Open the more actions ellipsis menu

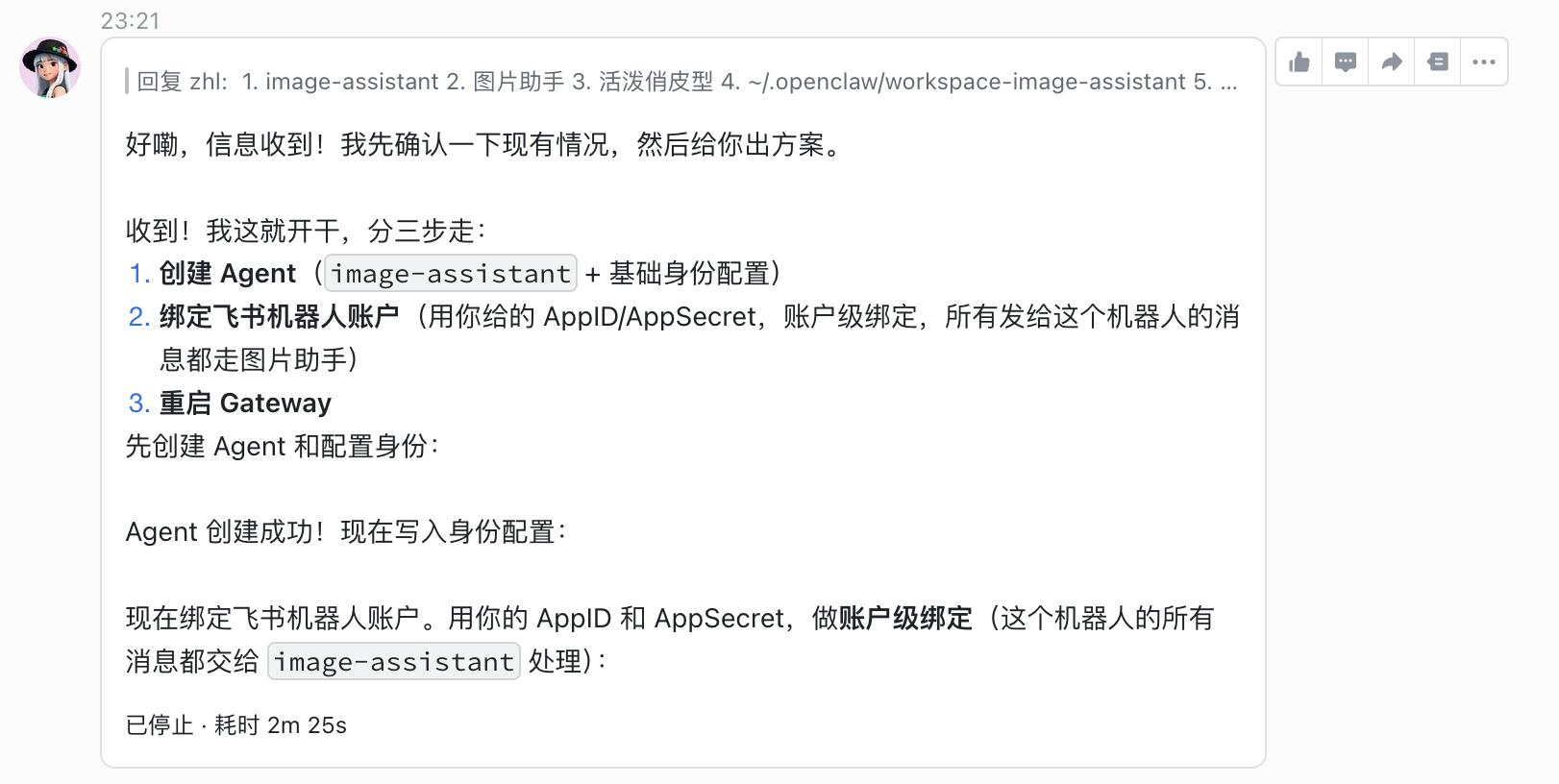(1484, 62)
